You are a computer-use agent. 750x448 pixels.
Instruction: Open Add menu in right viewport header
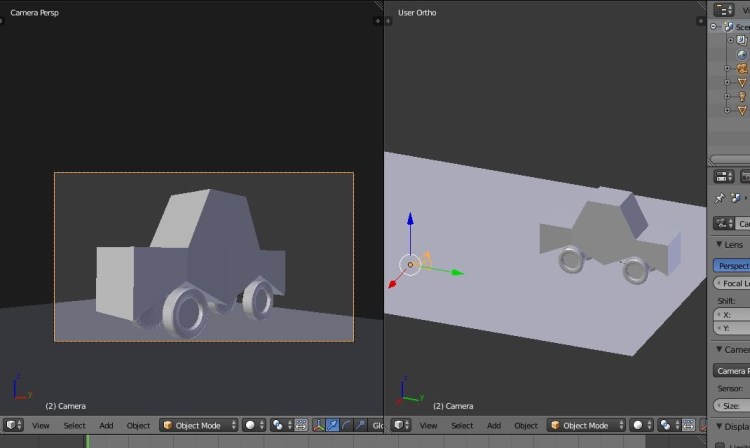point(494,425)
